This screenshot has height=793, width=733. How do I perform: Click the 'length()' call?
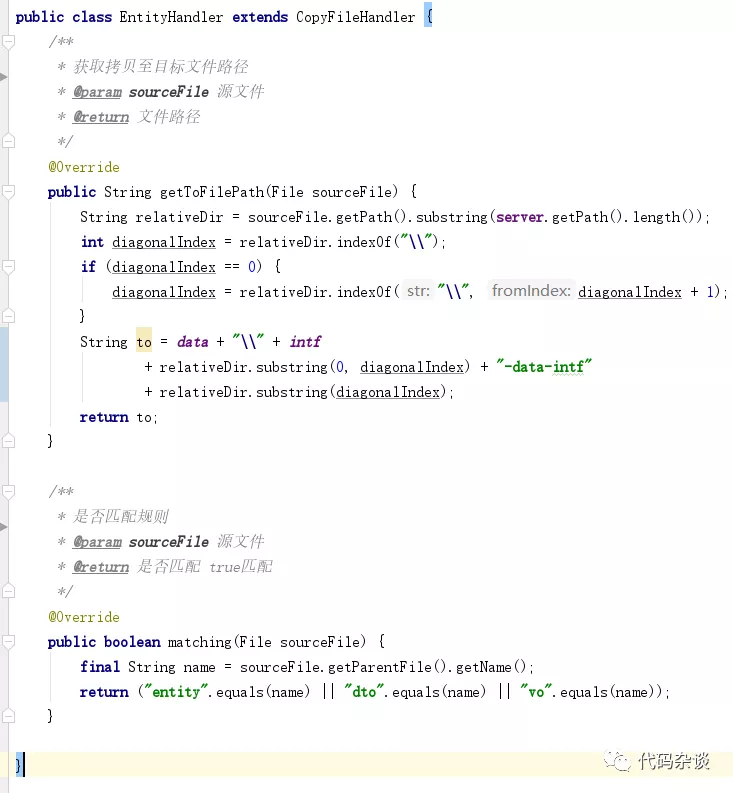[664, 217]
